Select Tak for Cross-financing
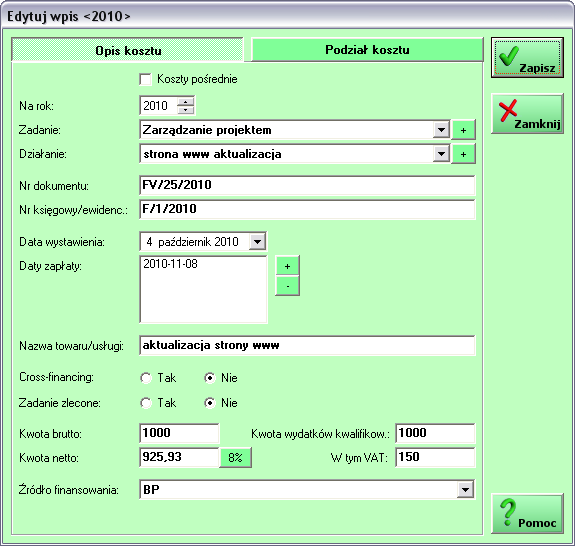This screenshot has width=575, height=546. pos(146,378)
